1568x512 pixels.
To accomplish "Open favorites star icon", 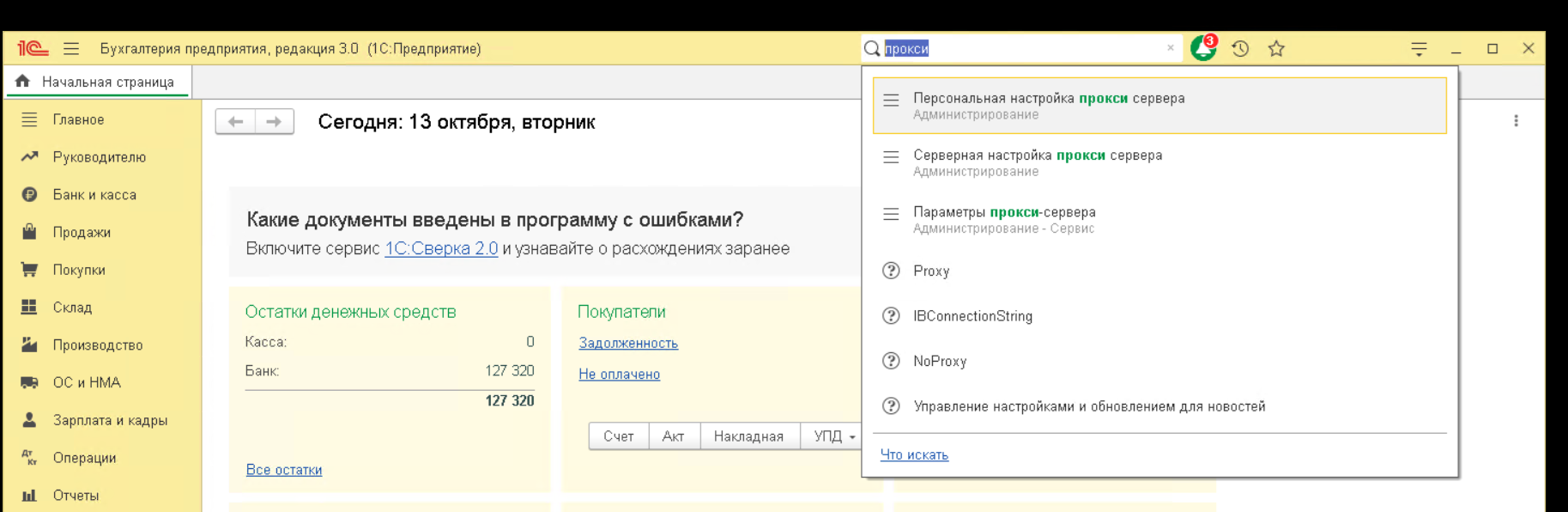I will [1276, 49].
